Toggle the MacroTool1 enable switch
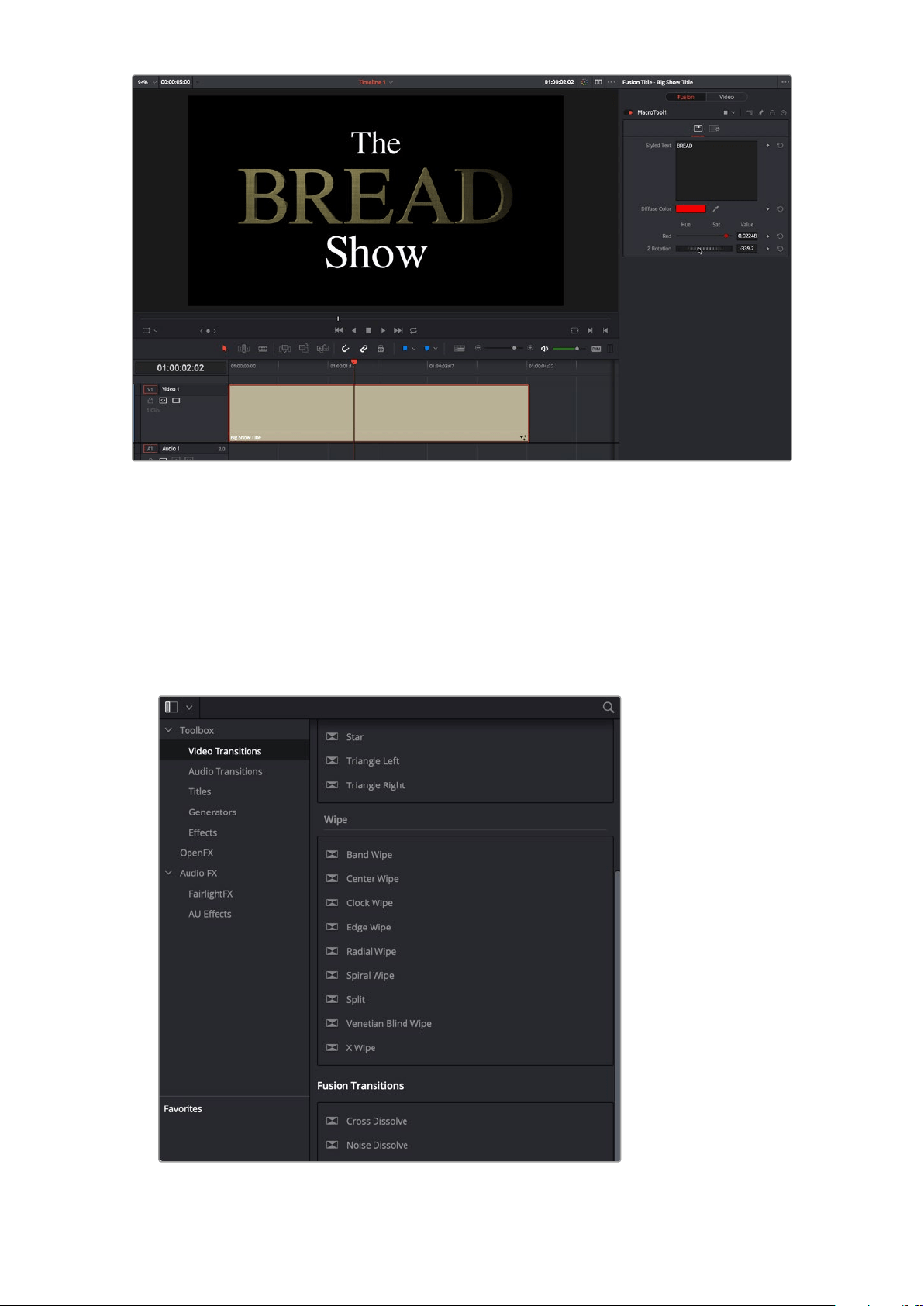Image resolution: width=924 pixels, height=1306 pixels. click(x=630, y=112)
